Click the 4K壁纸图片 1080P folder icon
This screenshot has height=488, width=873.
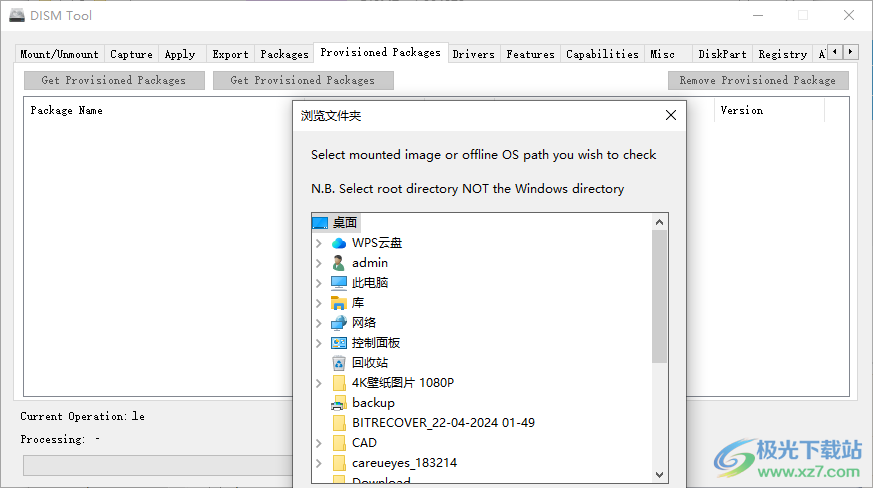click(339, 383)
